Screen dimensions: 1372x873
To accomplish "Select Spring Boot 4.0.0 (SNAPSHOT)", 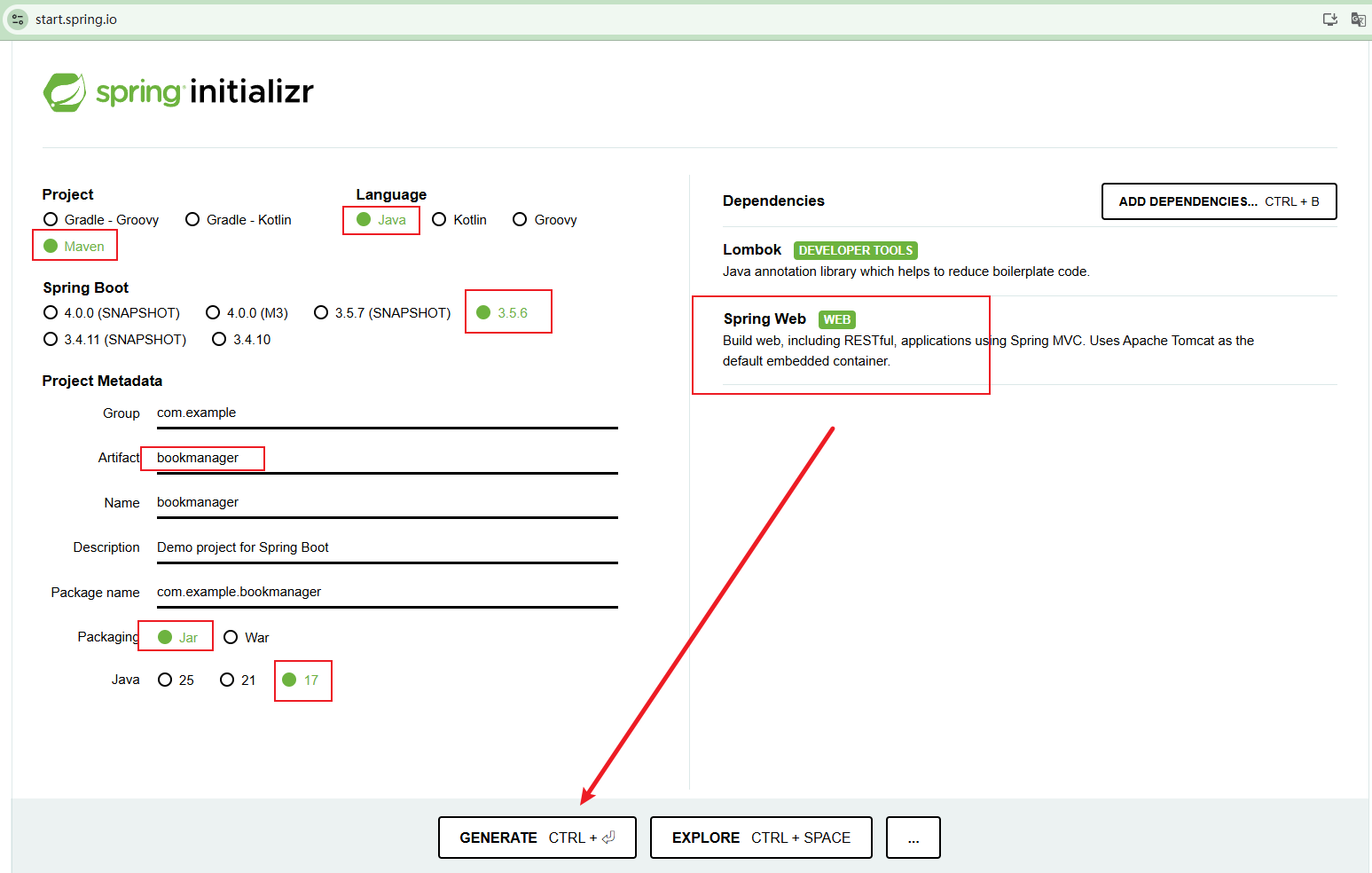I will pos(112,313).
